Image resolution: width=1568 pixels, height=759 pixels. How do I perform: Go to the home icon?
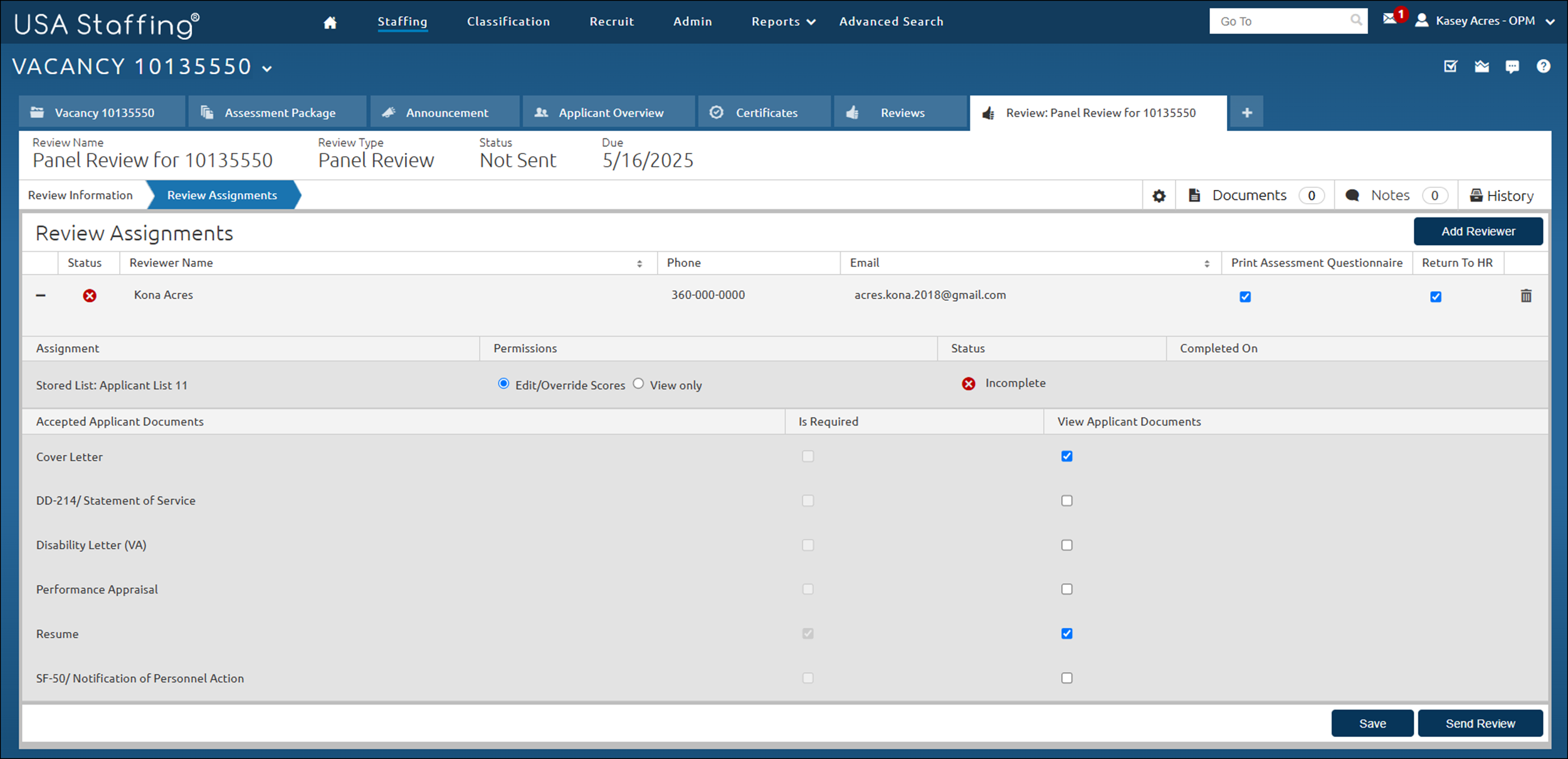(330, 23)
